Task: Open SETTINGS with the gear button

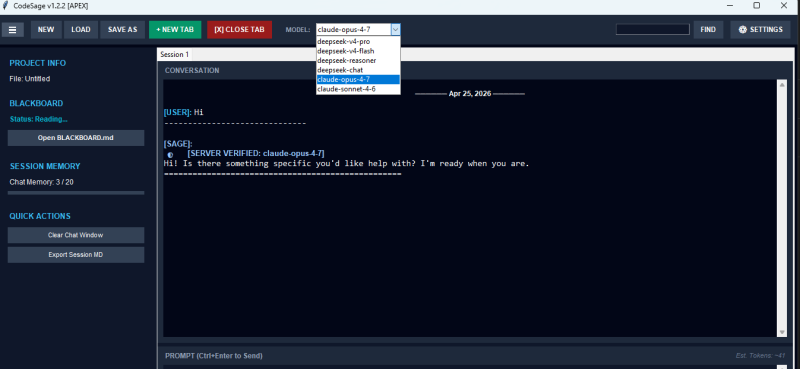Action: (x=760, y=30)
